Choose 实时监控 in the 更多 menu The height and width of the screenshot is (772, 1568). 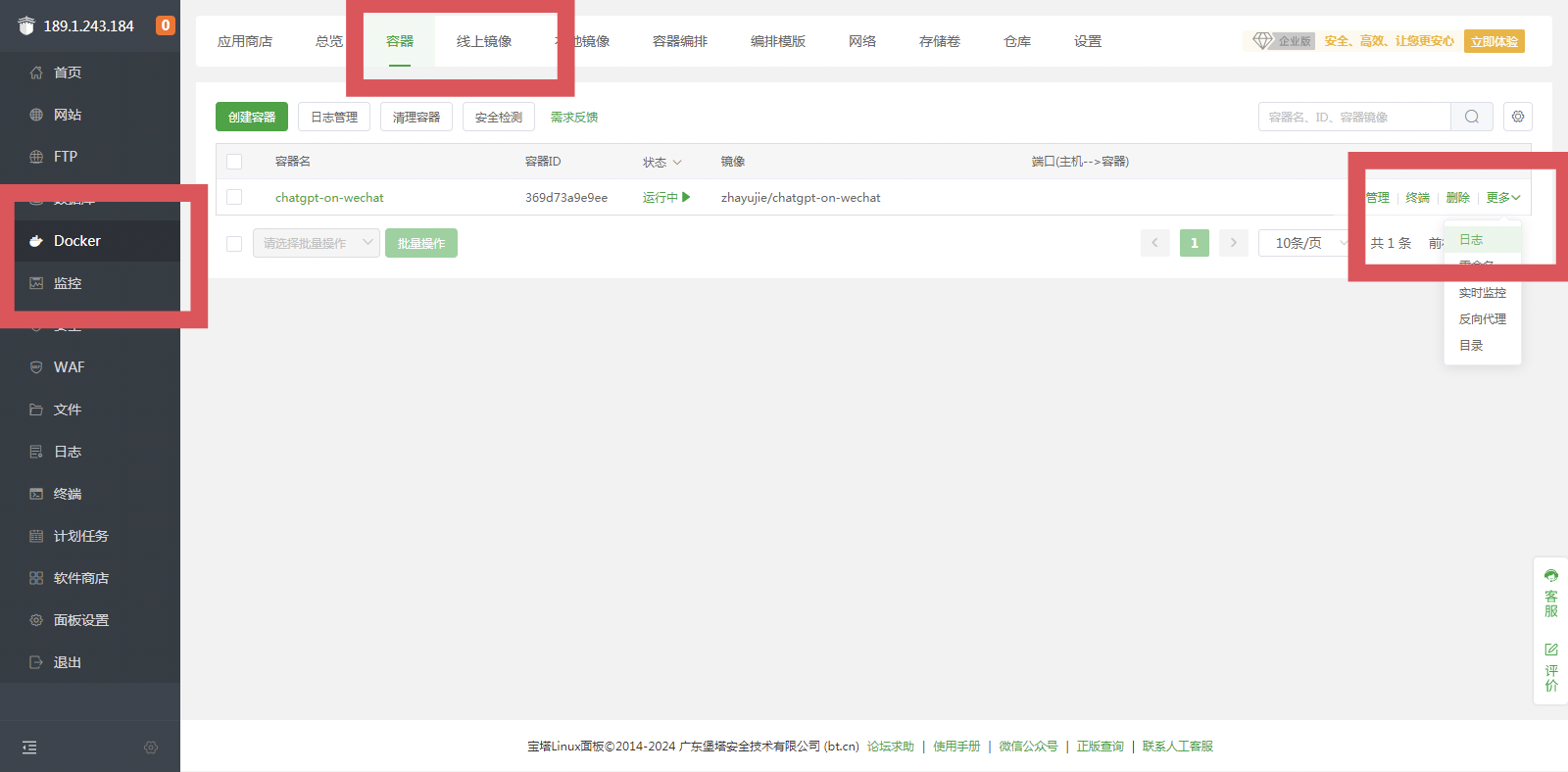click(x=1482, y=293)
